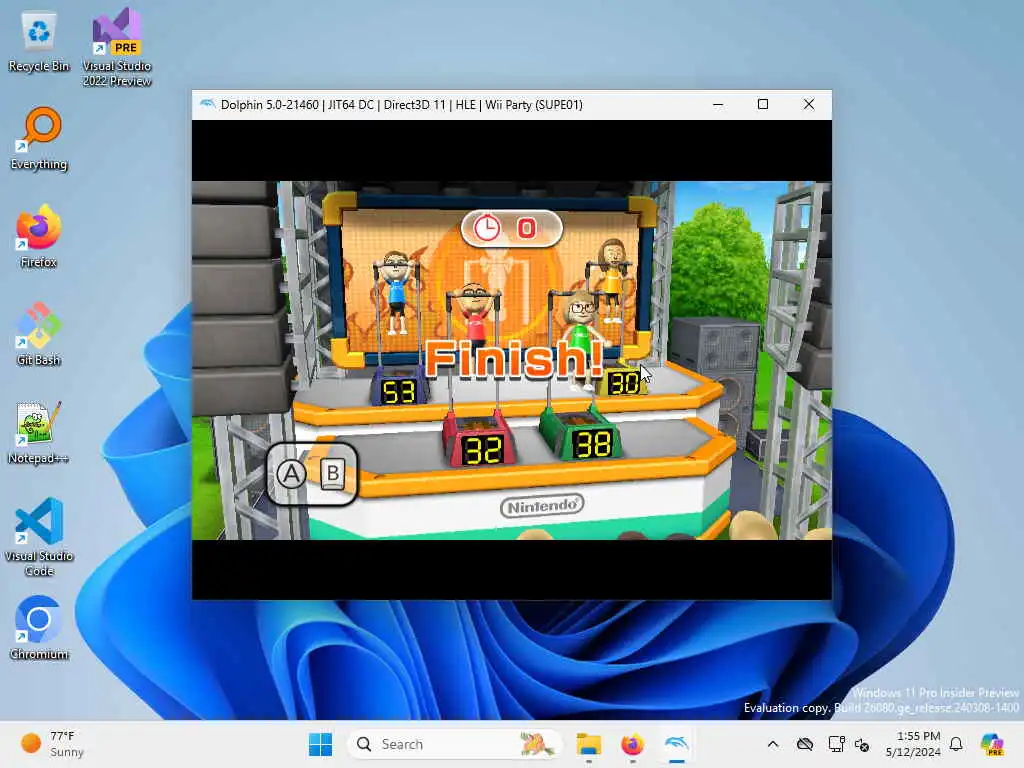Launch Git Bash desktop shortcut
Viewport: 1024px width, 768px height.
[x=39, y=334]
